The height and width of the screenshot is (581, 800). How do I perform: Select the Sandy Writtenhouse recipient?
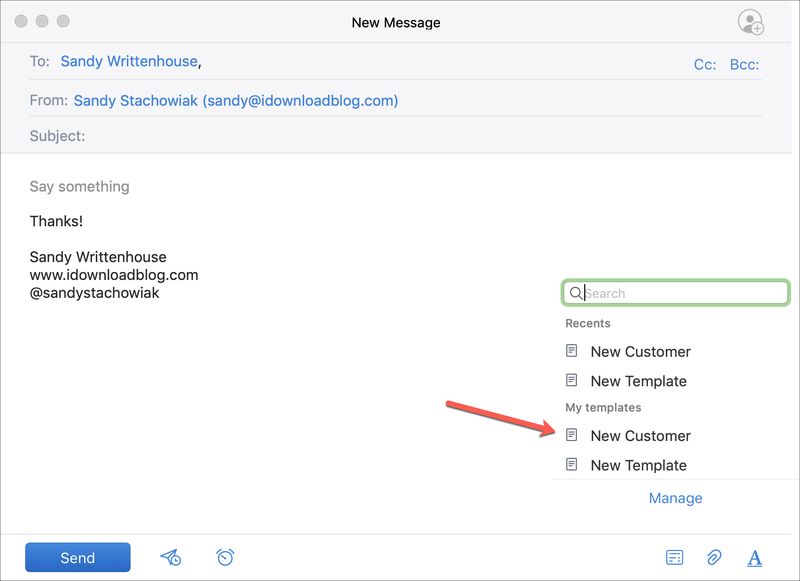[129, 61]
